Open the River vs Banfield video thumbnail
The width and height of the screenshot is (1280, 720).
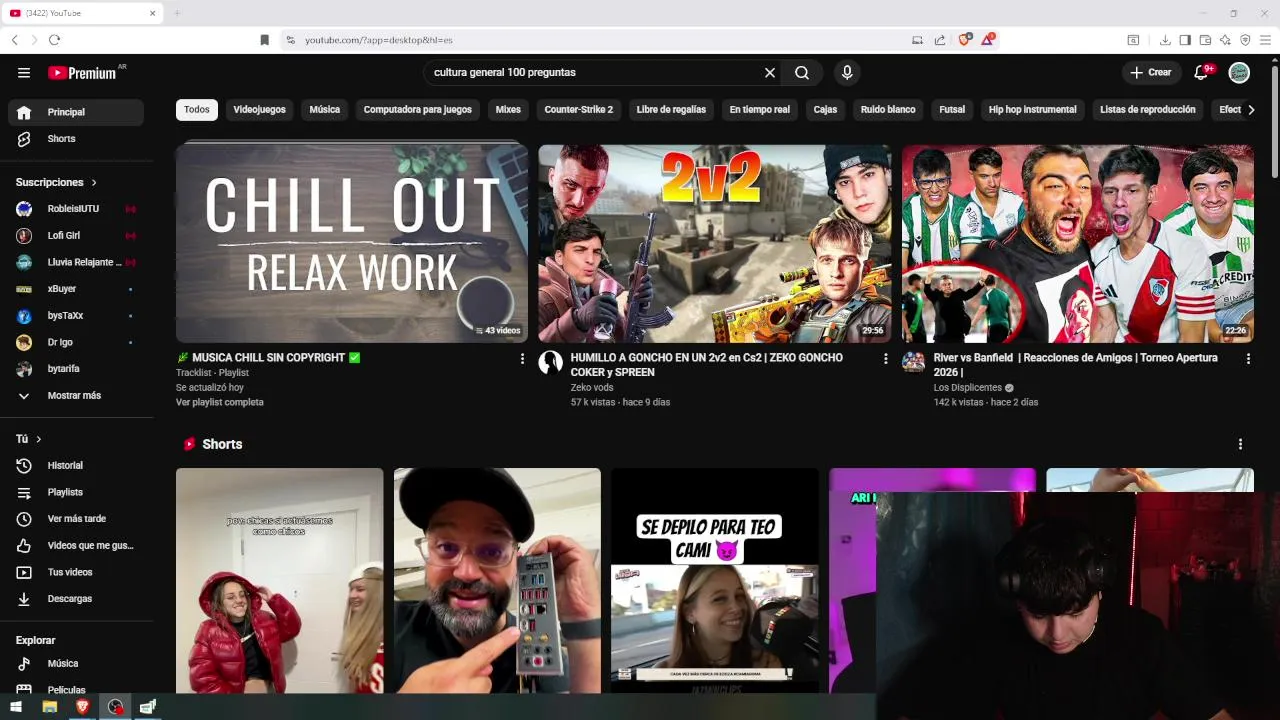[1078, 243]
